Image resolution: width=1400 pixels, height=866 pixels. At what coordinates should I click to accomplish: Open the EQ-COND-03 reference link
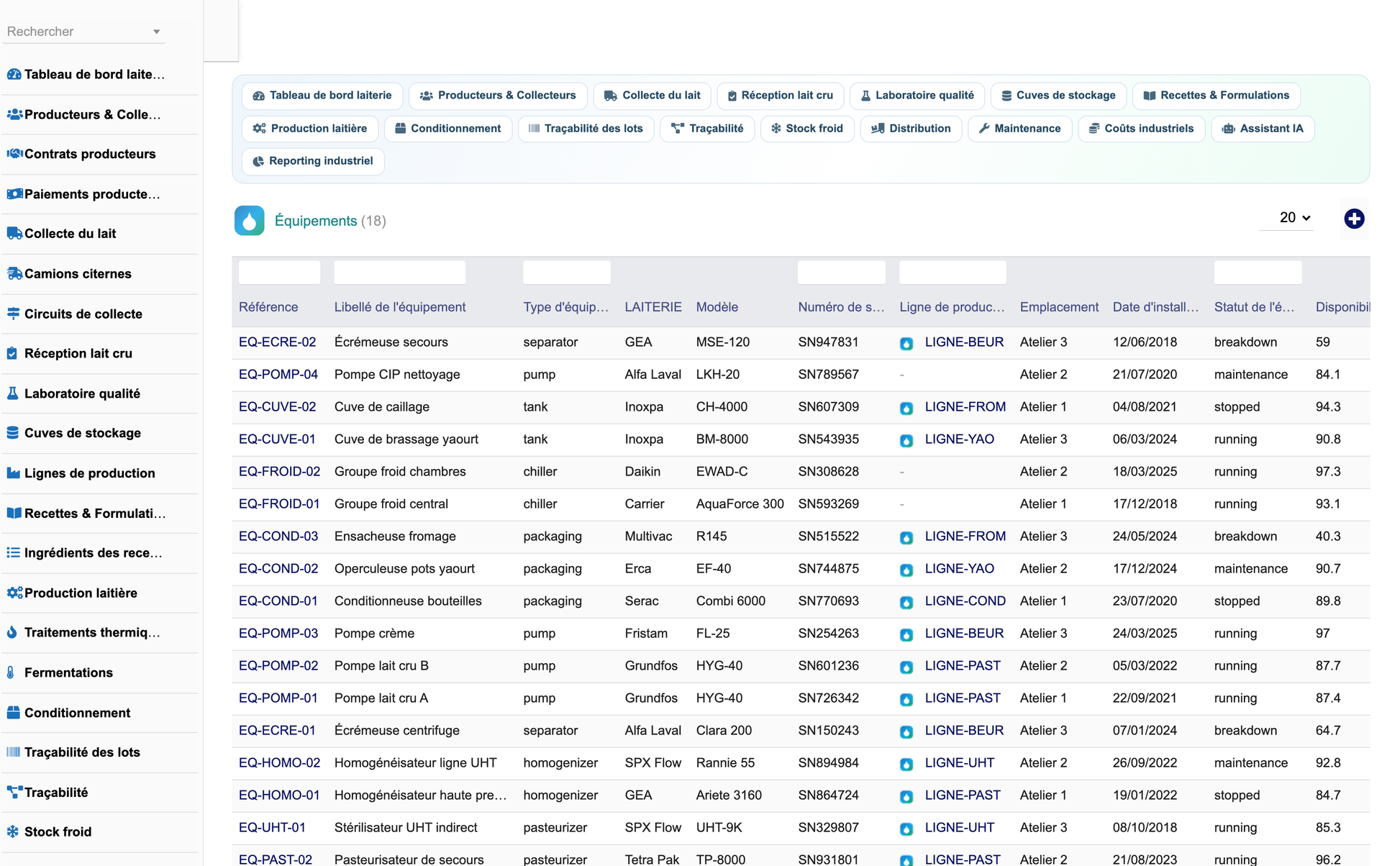point(278,536)
